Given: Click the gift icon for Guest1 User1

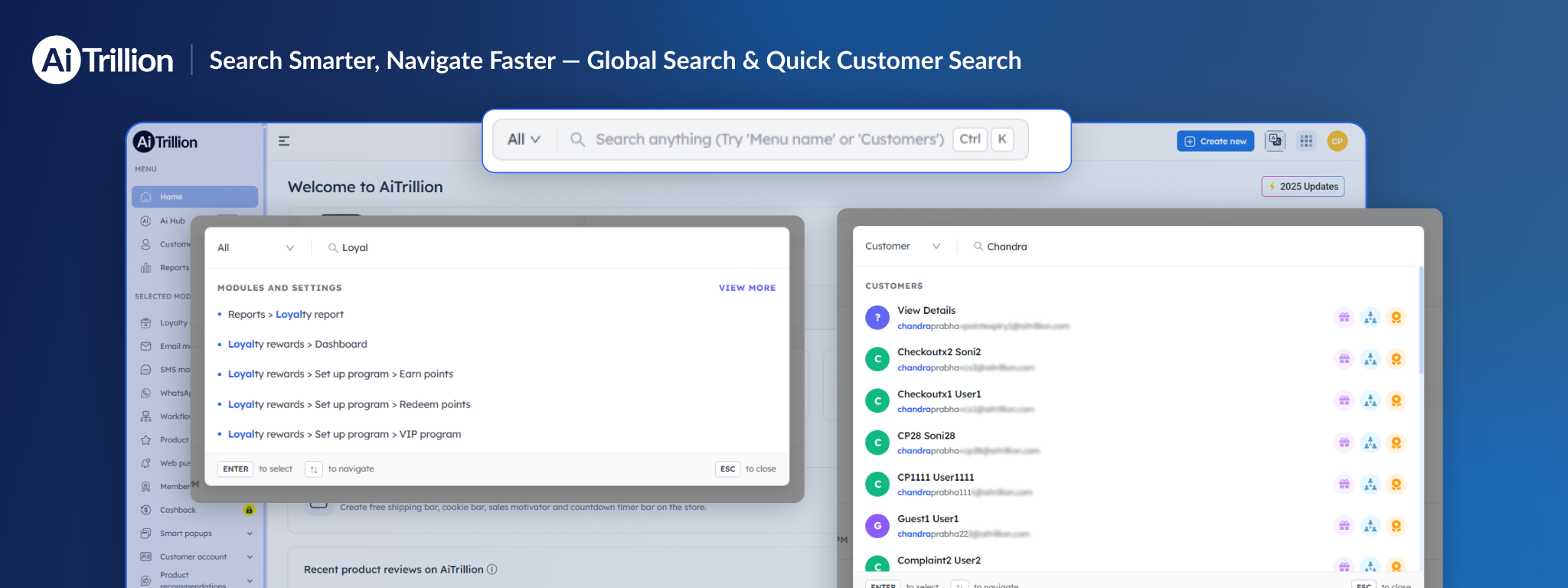Looking at the screenshot, I should [x=1344, y=526].
